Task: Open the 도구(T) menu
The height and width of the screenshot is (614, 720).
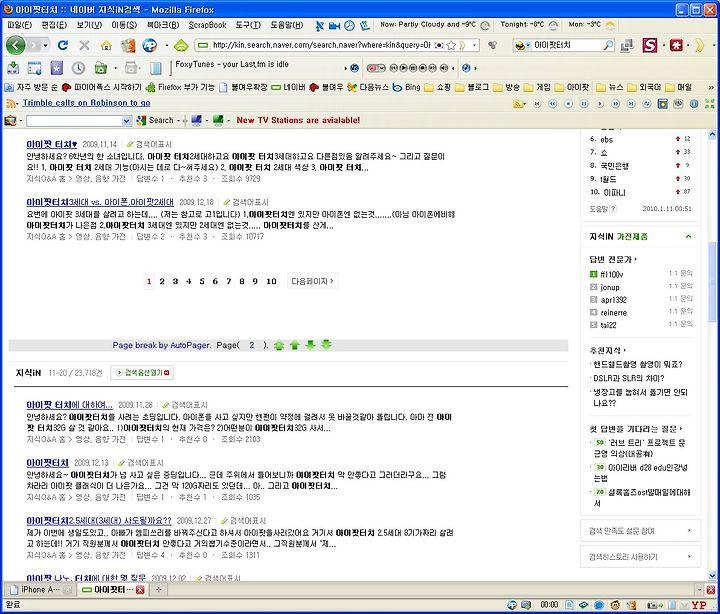Action: point(248,25)
